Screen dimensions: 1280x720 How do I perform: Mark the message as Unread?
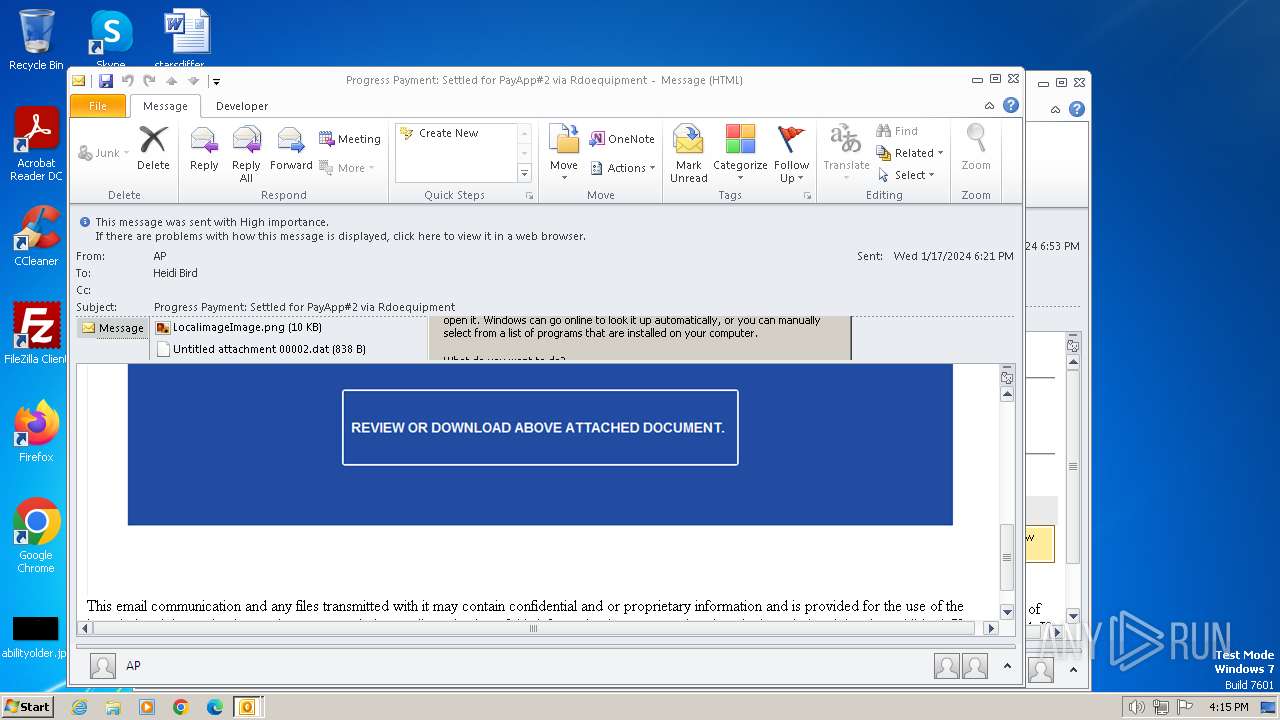point(688,154)
